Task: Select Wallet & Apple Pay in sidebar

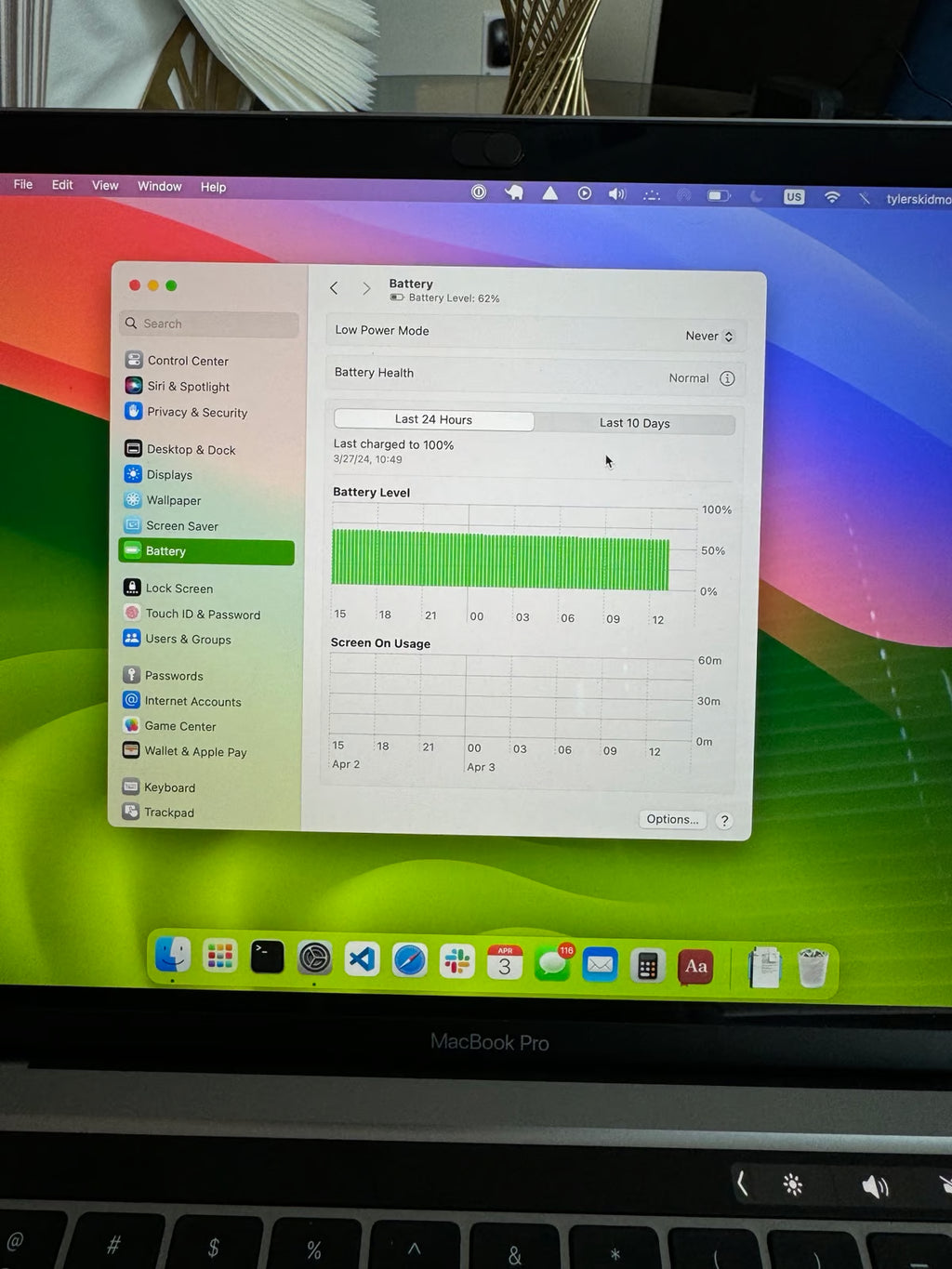Action: click(194, 751)
